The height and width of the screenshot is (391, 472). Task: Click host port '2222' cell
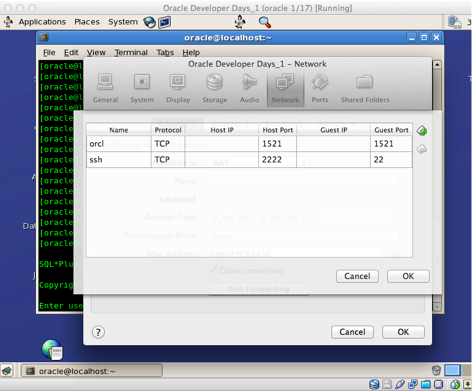(277, 160)
